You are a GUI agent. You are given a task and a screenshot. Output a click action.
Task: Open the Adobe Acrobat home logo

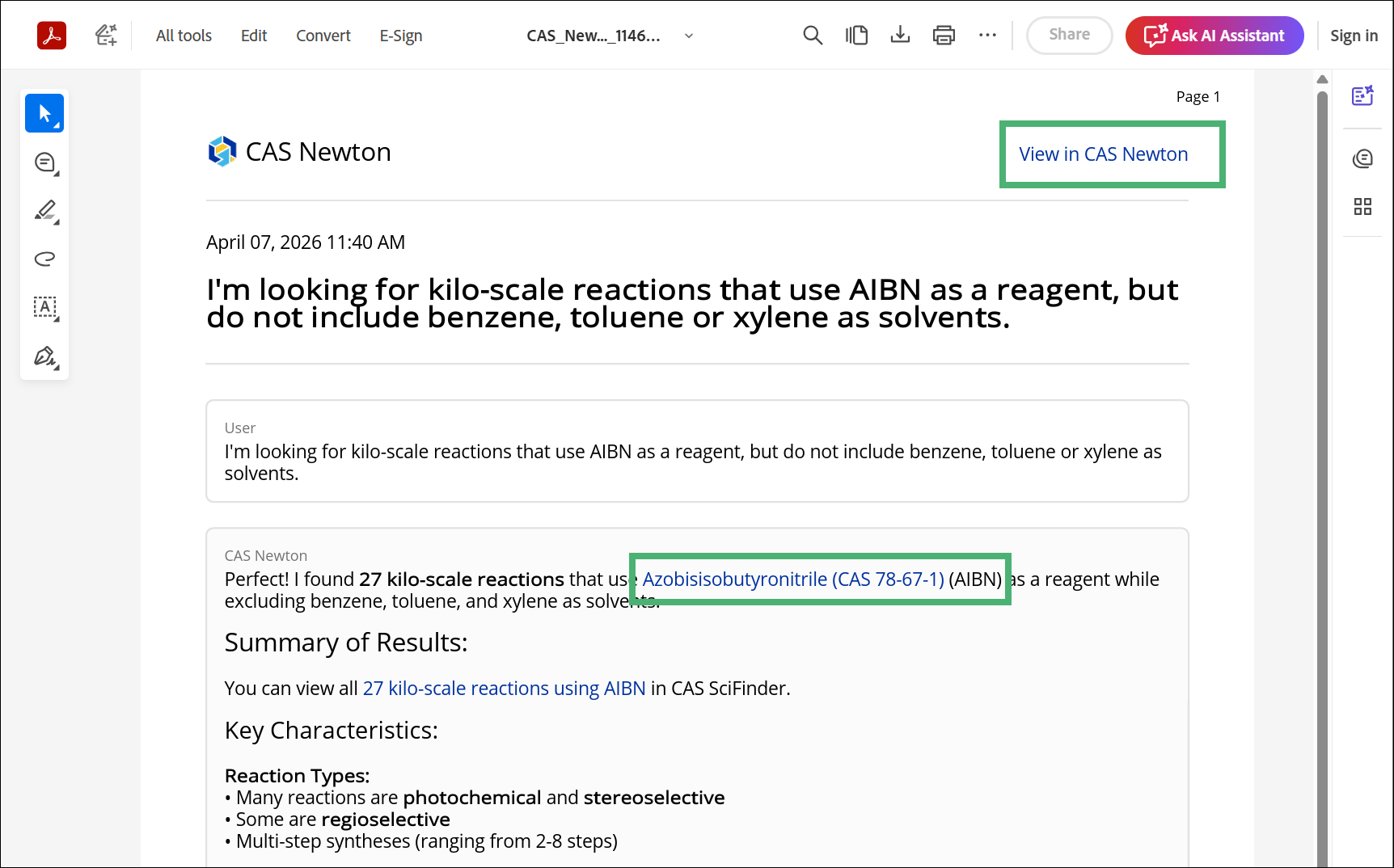[52, 36]
